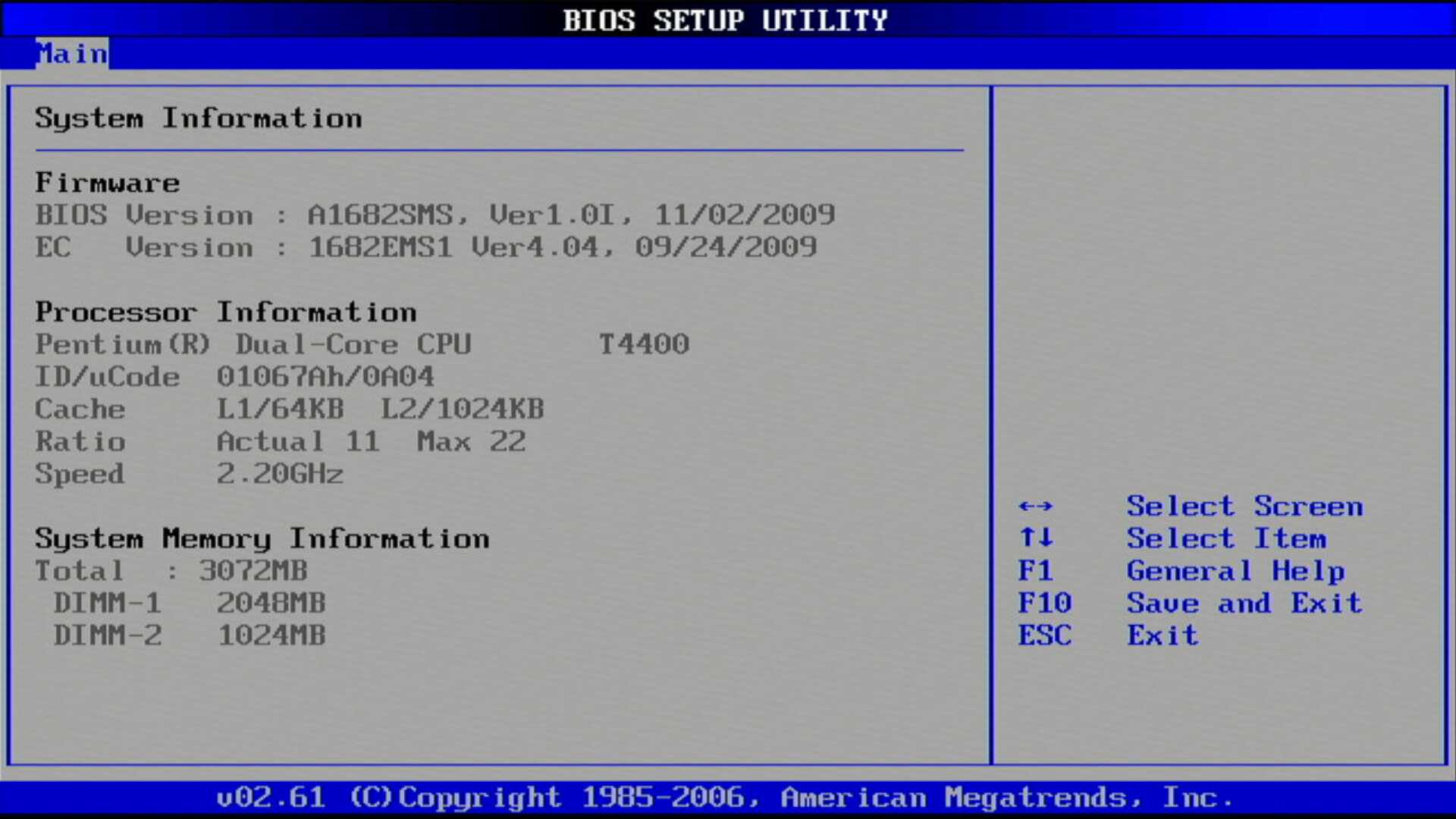
Task: Click the Select Screen text
Action: [x=1244, y=507]
